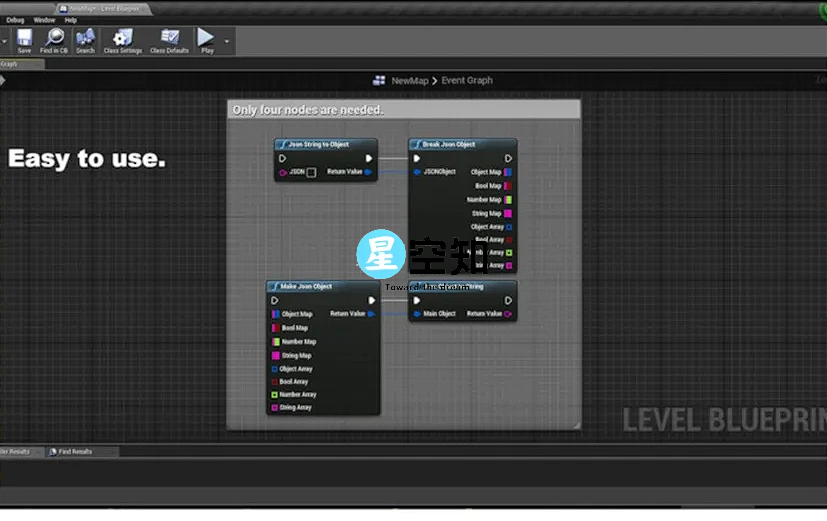Open the Debug menu

15,20
